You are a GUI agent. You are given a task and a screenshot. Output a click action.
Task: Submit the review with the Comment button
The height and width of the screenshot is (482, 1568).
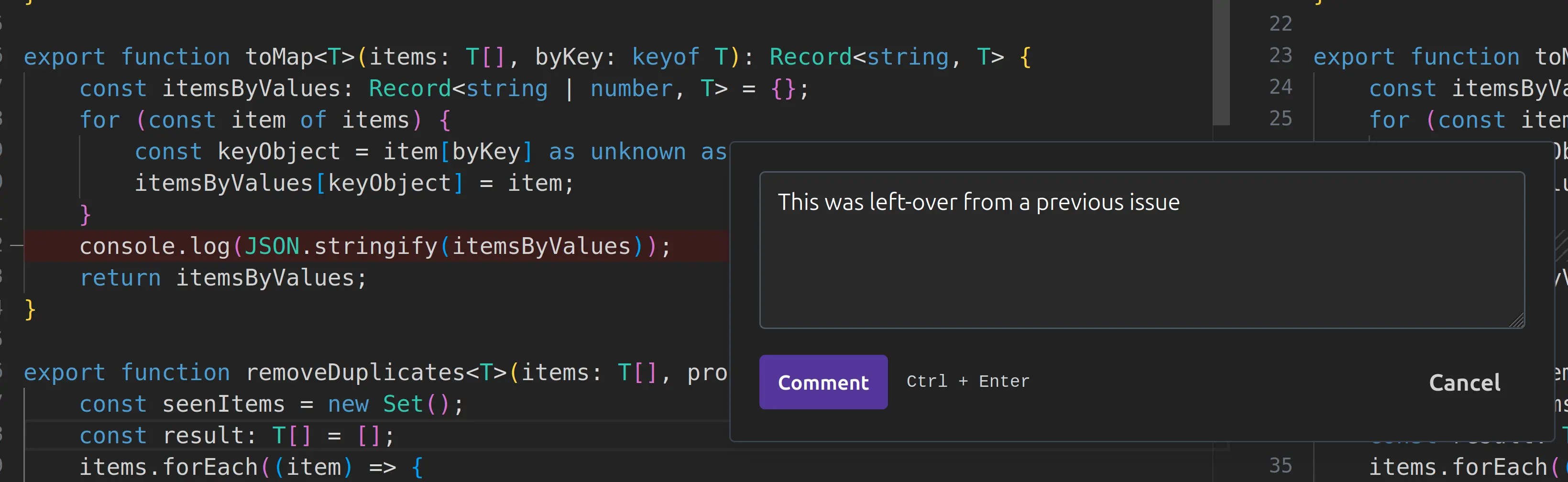pyautogui.click(x=823, y=382)
